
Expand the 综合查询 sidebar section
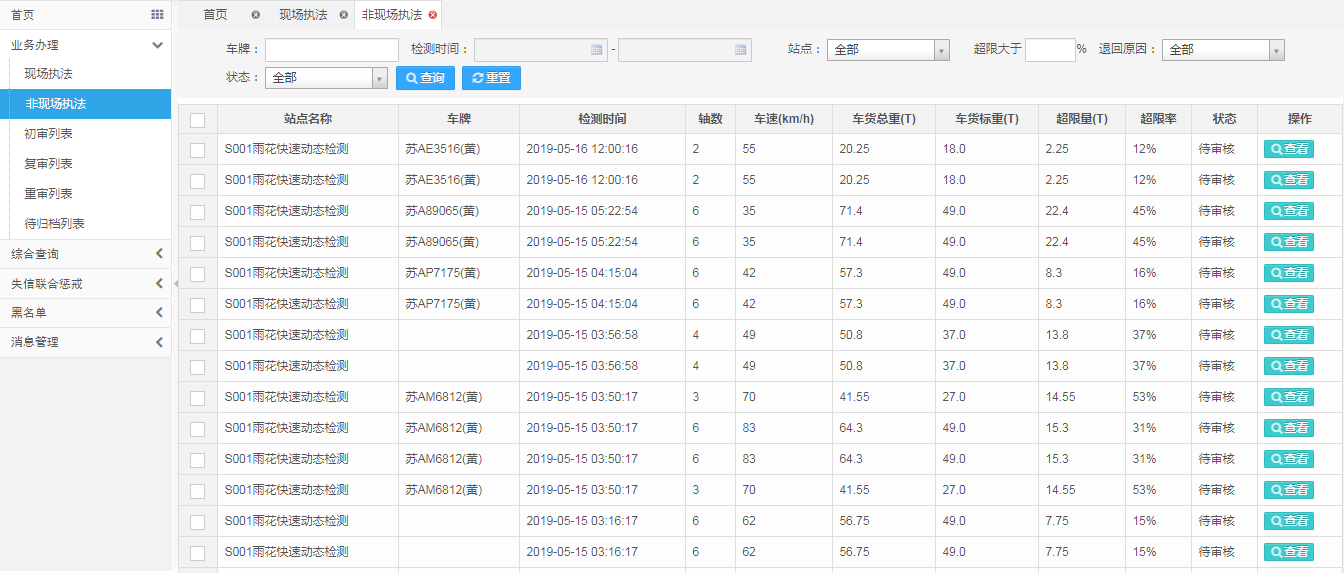[x=159, y=254]
